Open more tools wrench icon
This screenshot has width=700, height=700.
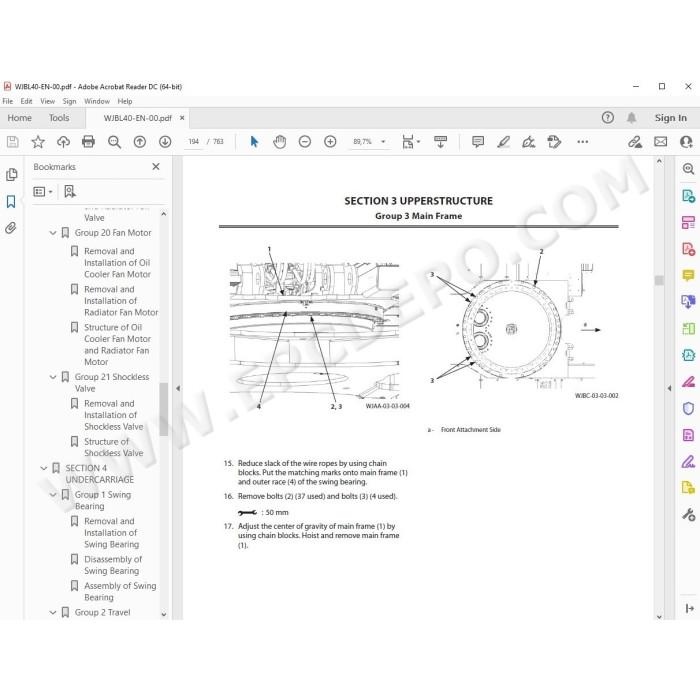point(688,515)
